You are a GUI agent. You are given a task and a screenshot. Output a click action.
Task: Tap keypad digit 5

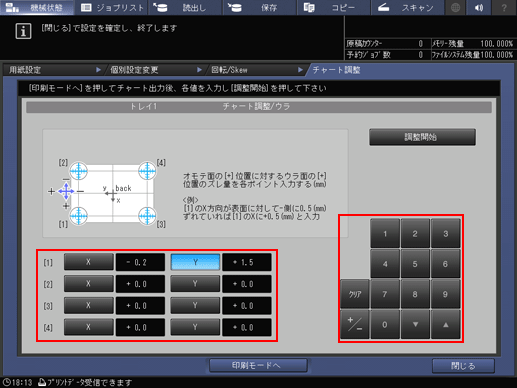pos(415,264)
